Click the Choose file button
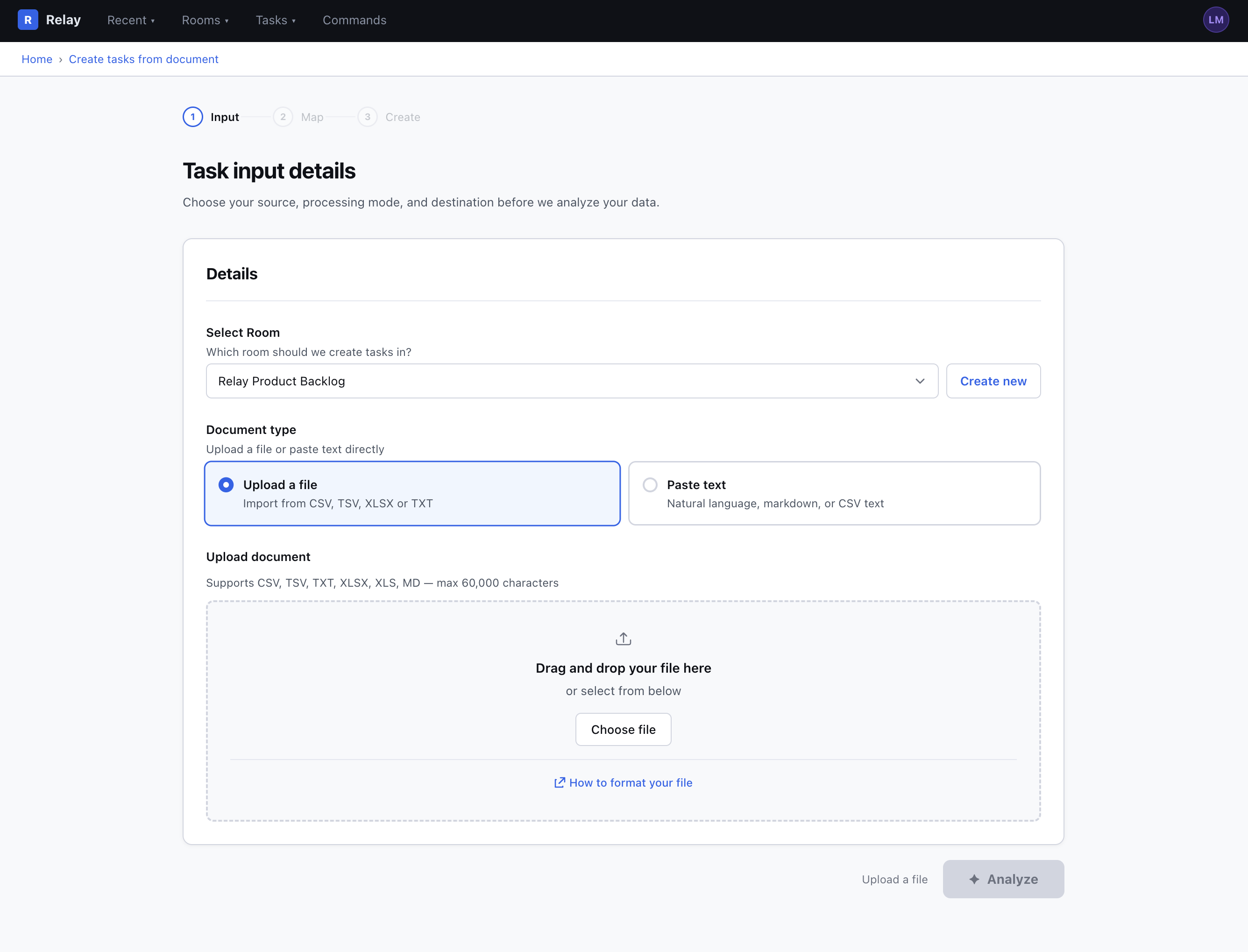Image resolution: width=1248 pixels, height=952 pixels. (623, 729)
